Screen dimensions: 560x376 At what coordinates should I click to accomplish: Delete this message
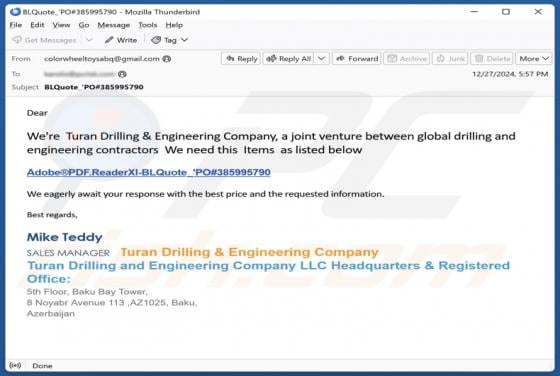[492, 59]
